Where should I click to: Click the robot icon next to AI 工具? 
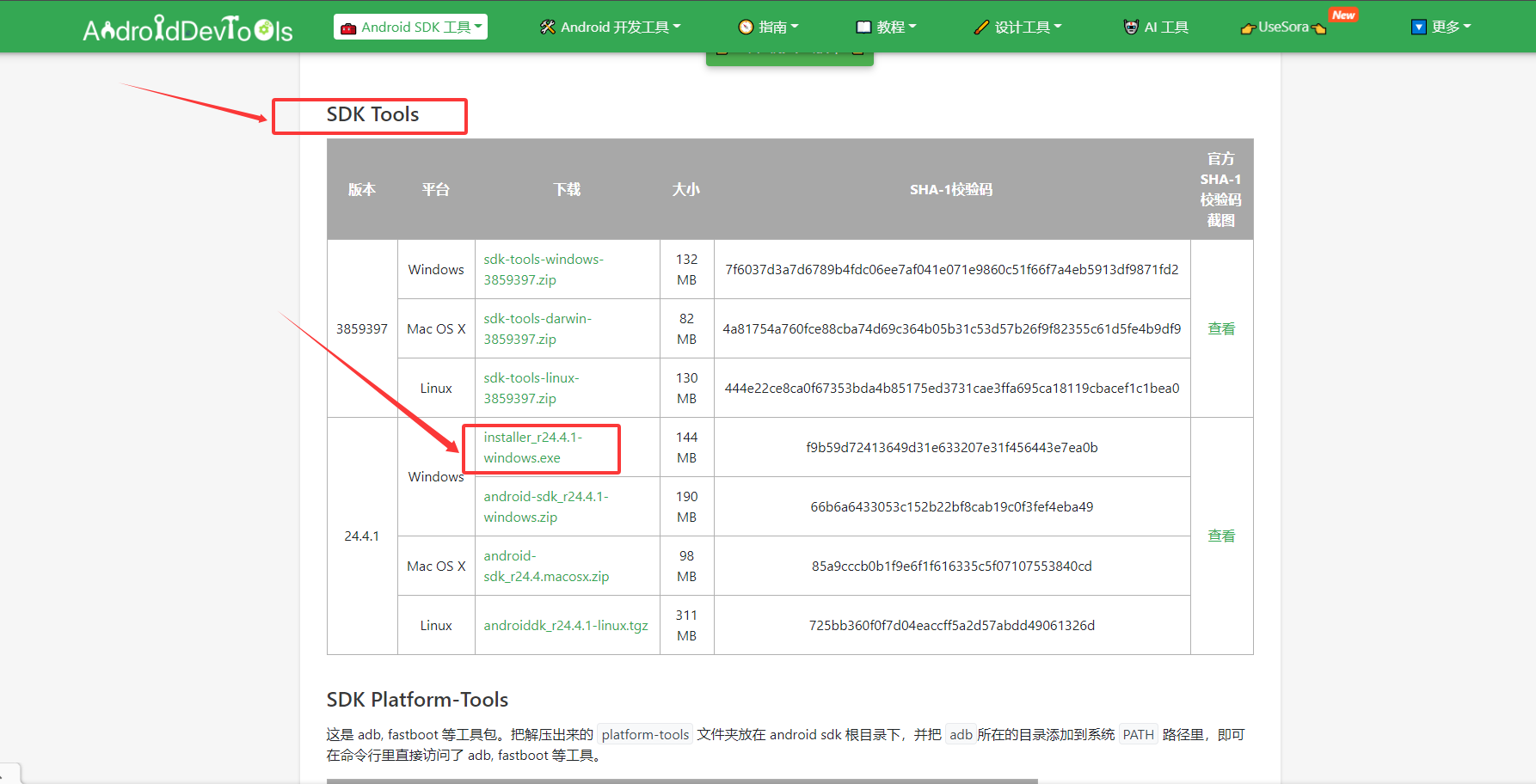(1131, 28)
